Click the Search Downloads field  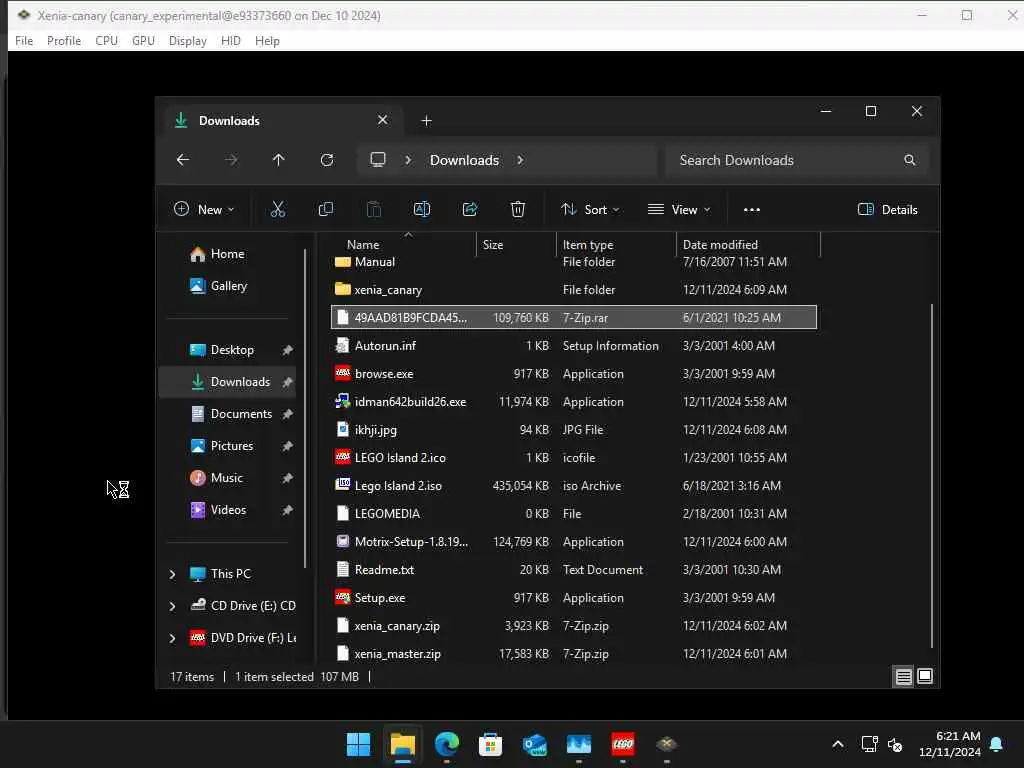(797, 160)
